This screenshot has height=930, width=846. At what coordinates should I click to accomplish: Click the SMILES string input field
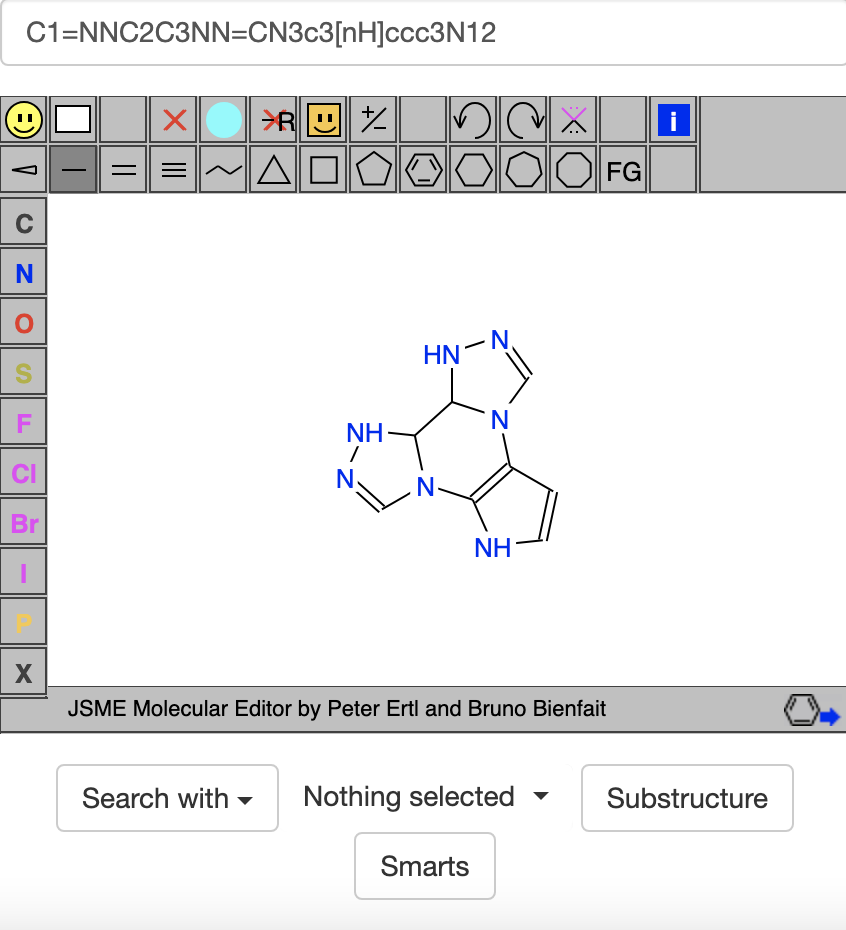[423, 34]
